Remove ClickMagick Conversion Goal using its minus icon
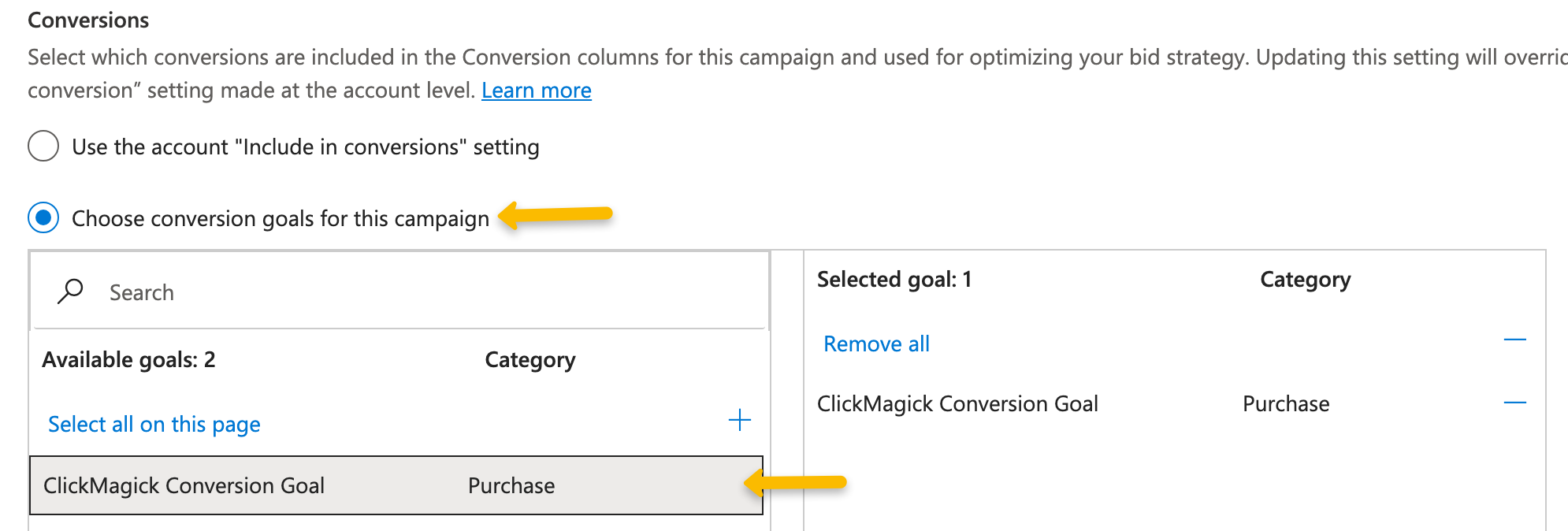The width and height of the screenshot is (1568, 531). (1514, 403)
